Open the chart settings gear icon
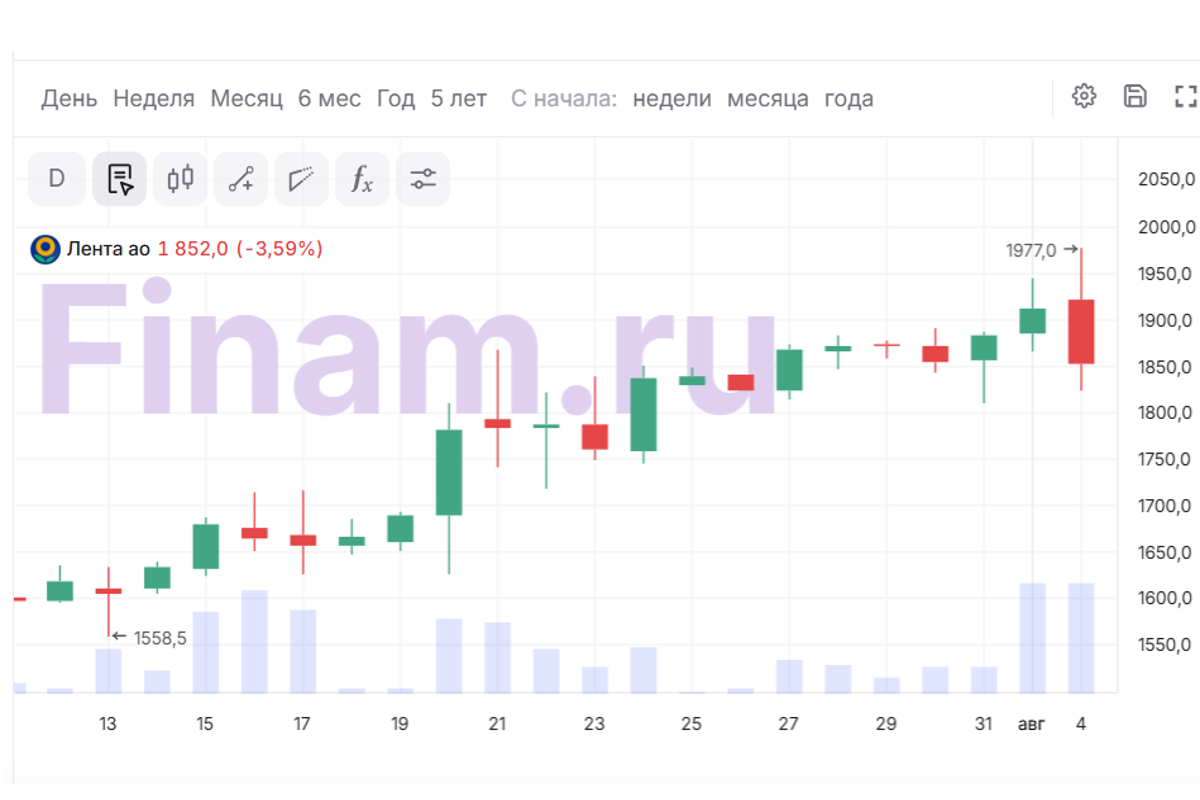Image resolution: width=1200 pixels, height=800 pixels. tap(1084, 96)
